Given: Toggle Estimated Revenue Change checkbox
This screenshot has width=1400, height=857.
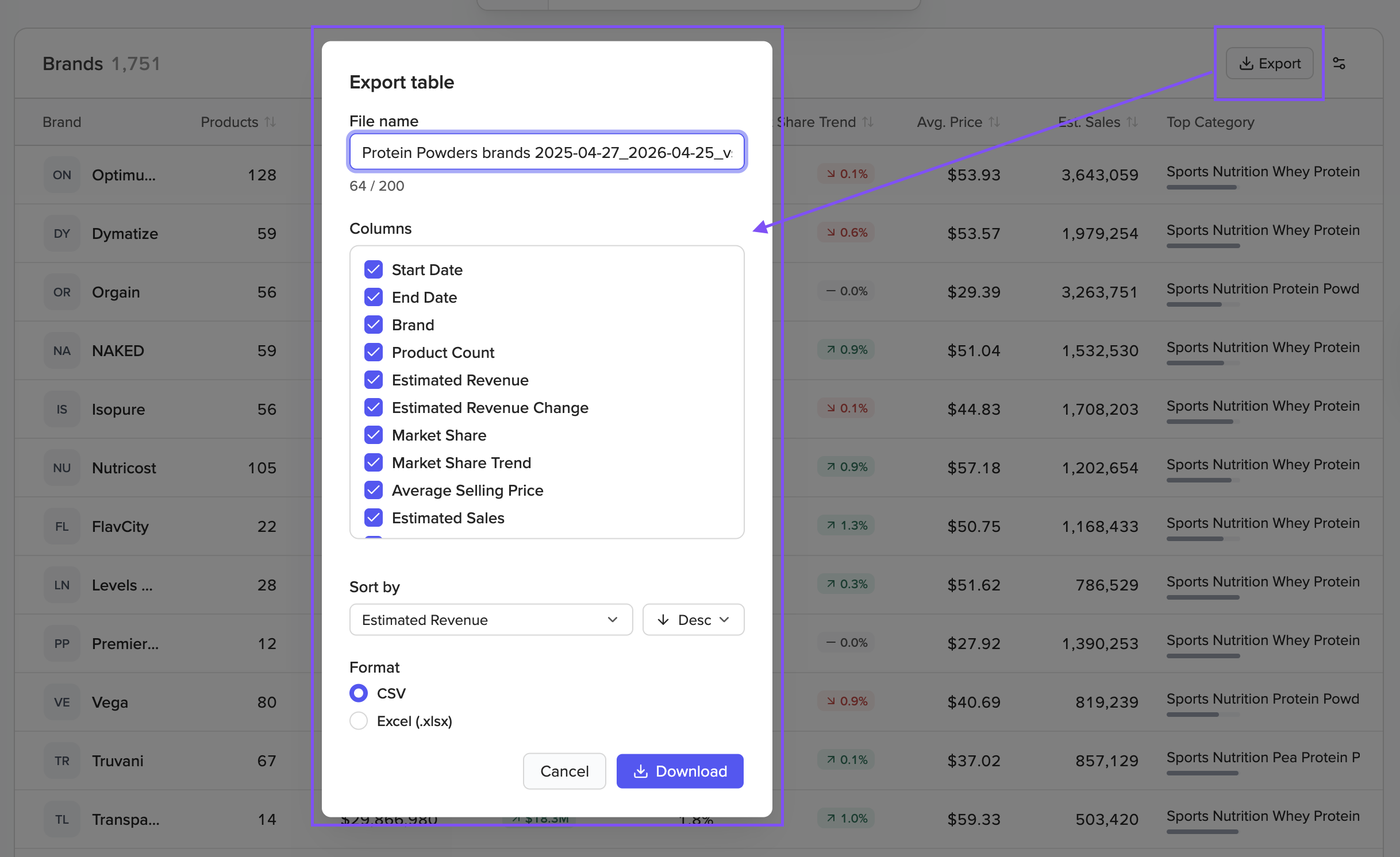Looking at the screenshot, I should (x=374, y=407).
